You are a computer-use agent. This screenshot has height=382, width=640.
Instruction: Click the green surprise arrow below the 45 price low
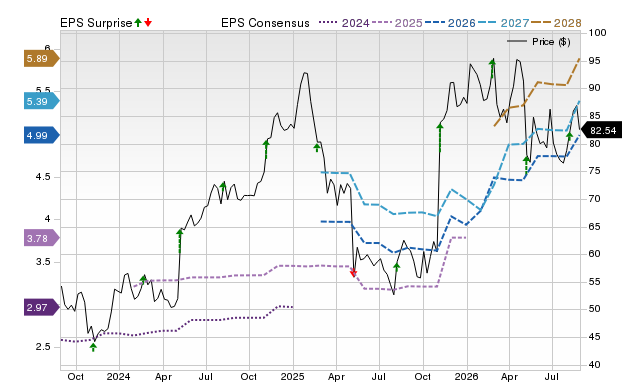click(93, 347)
